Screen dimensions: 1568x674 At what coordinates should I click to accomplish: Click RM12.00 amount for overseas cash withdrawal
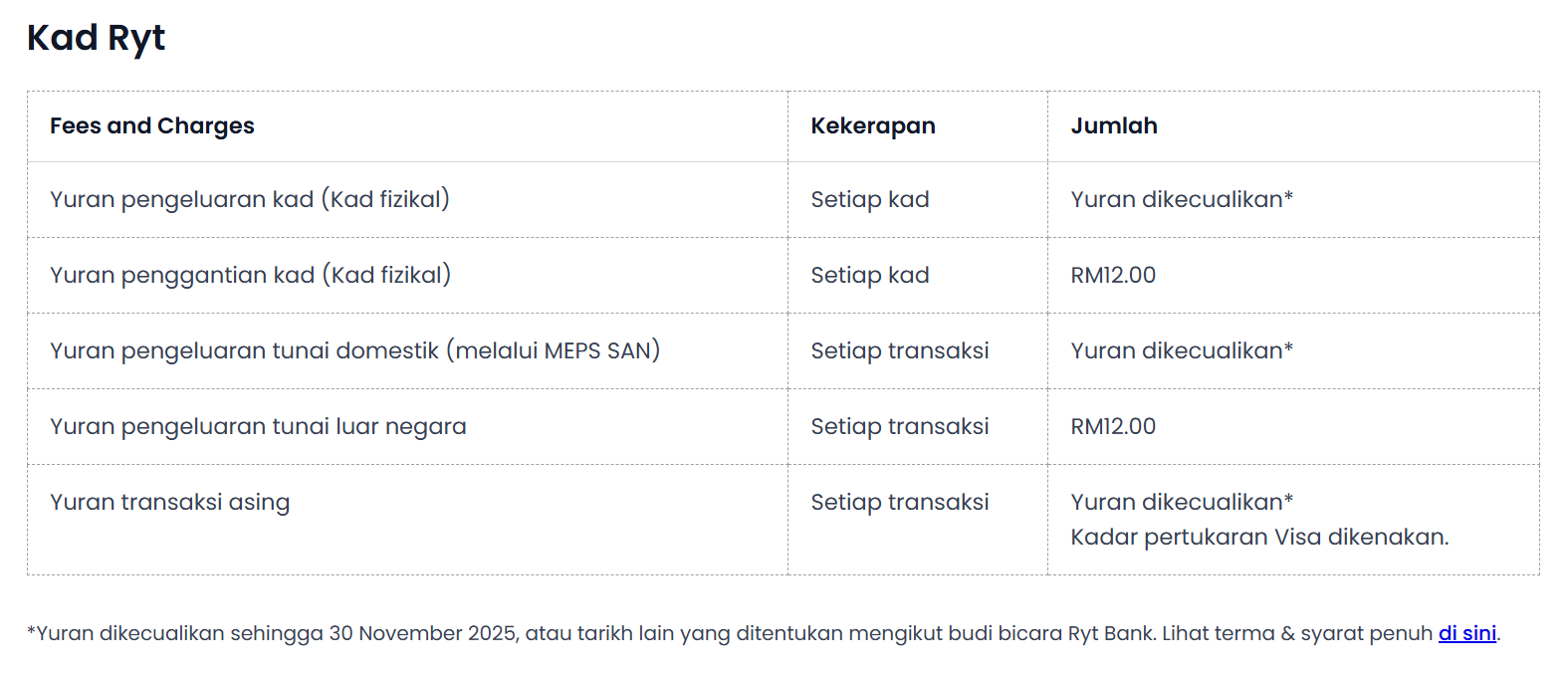click(x=1113, y=426)
